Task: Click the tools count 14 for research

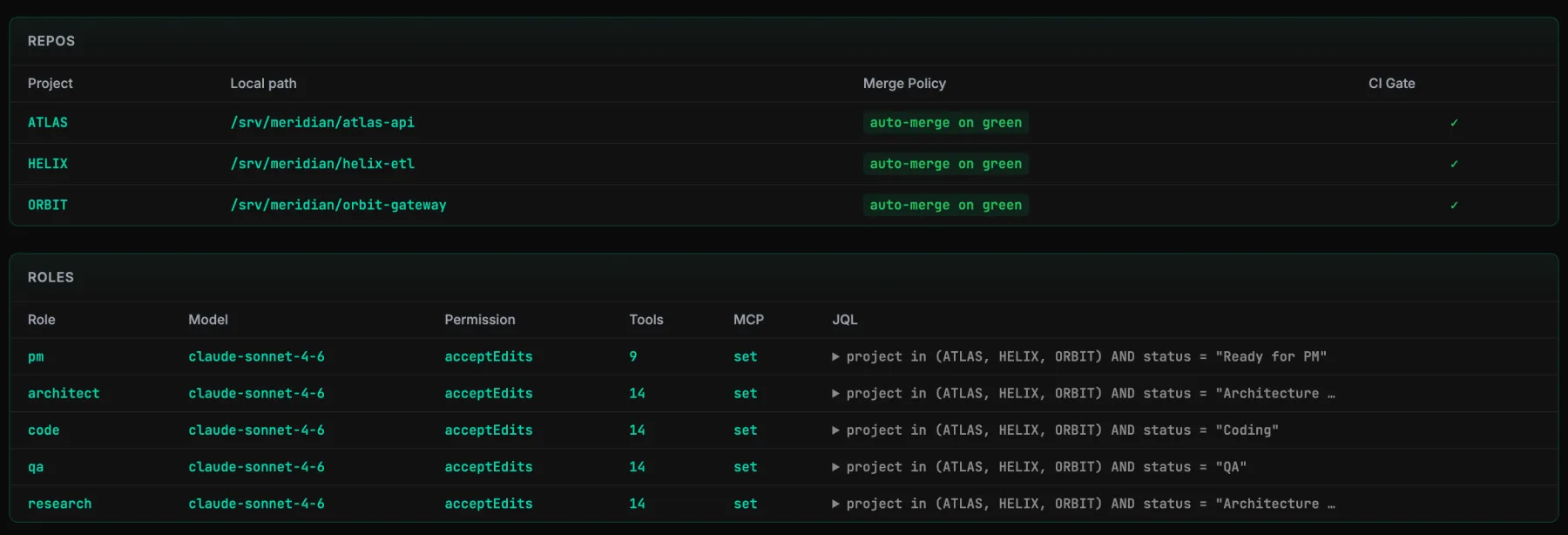Action: [x=638, y=504]
